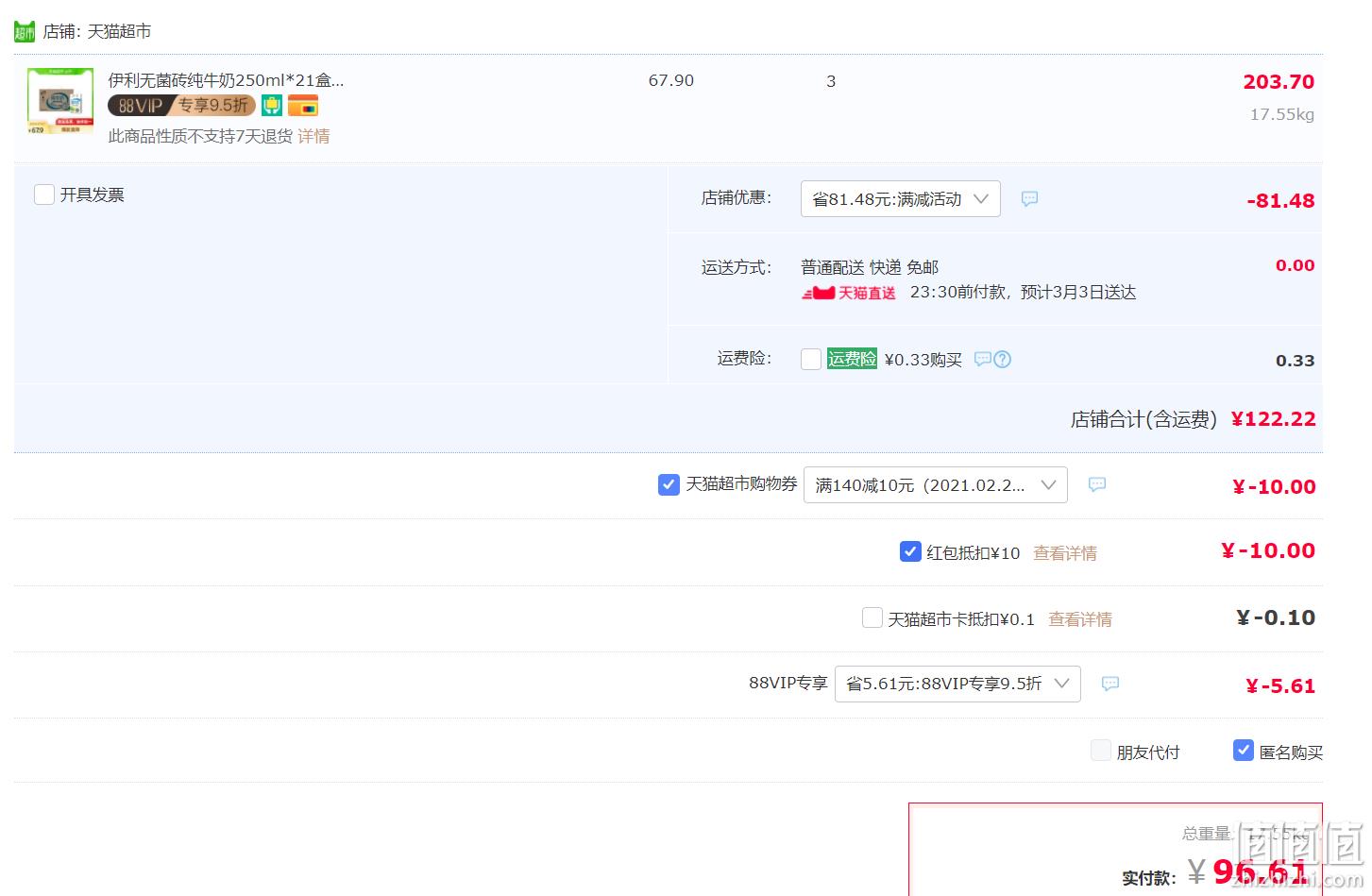Click the green shield icon beside 88VIP badge
Screen dimensions: 1372x896
[x=272, y=106]
